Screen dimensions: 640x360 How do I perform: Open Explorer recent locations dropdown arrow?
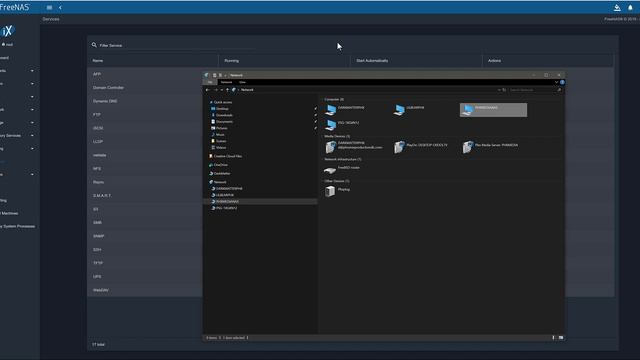[x=222, y=90]
